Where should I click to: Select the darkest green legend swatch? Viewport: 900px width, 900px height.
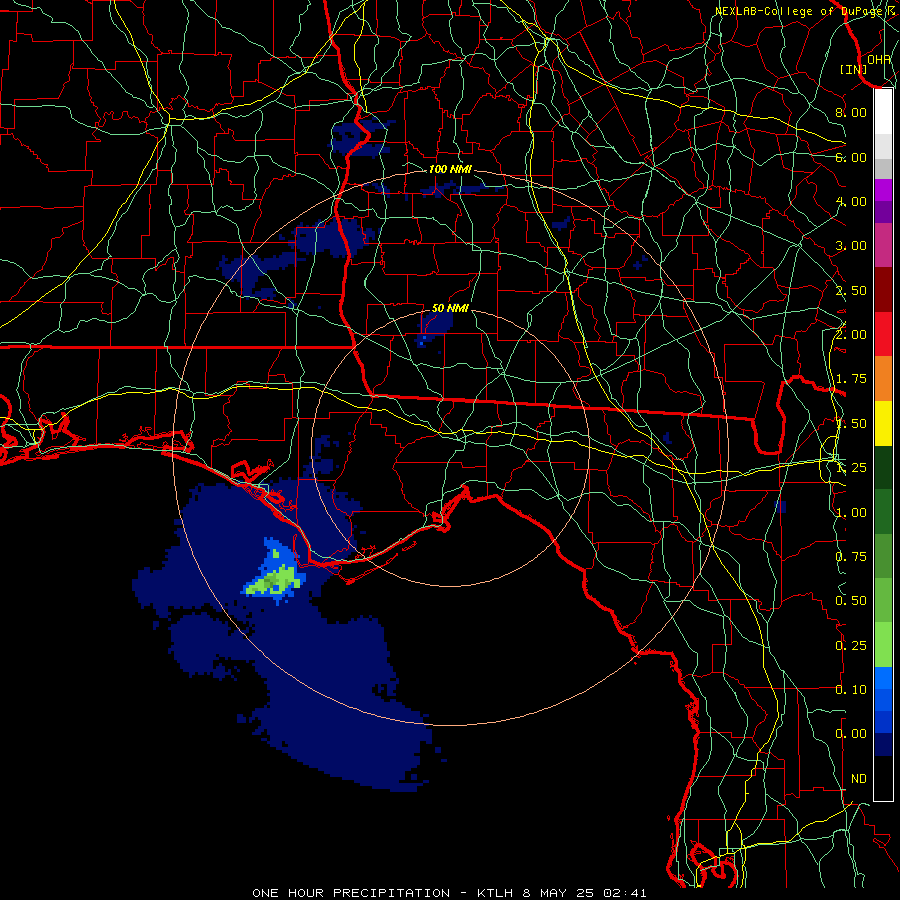883,468
